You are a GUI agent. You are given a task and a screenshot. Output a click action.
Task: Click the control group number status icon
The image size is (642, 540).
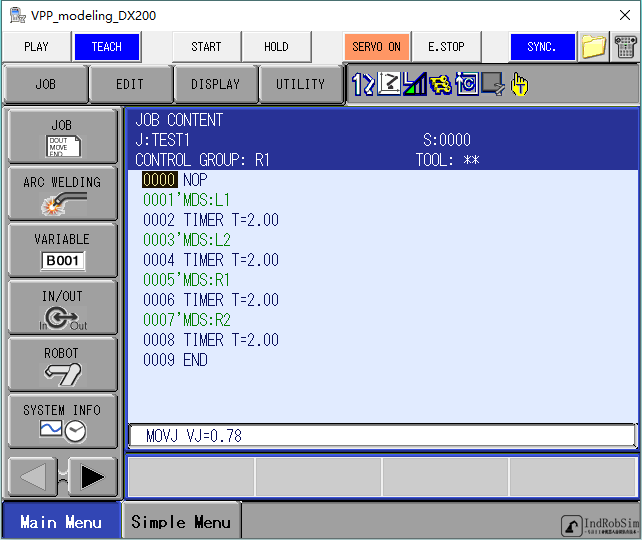pyautogui.click(x=363, y=84)
